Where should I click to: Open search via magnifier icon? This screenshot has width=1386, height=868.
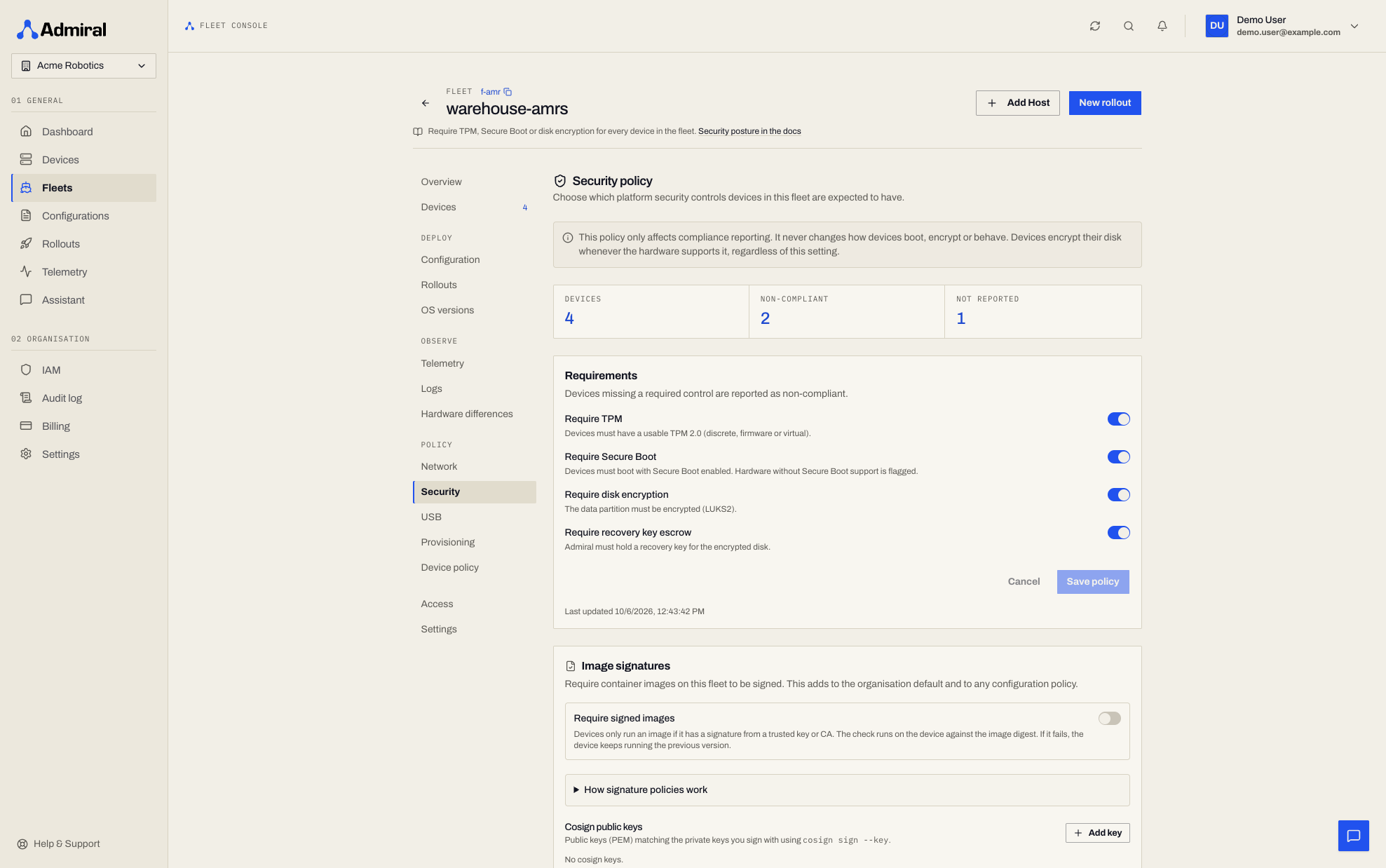(1128, 26)
